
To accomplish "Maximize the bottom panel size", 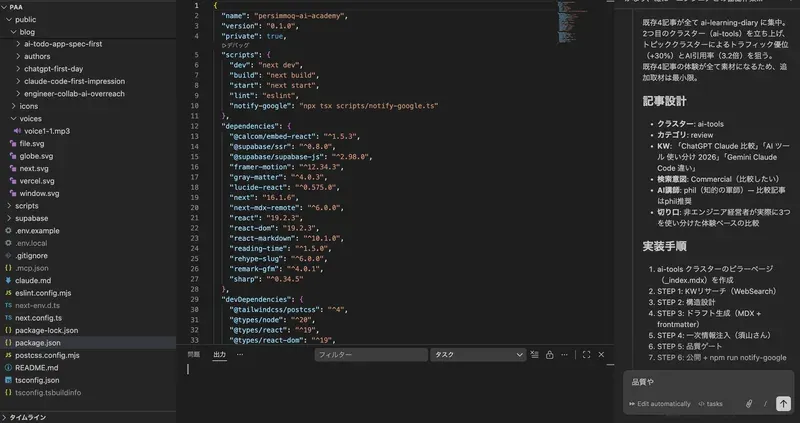I will (x=586, y=355).
